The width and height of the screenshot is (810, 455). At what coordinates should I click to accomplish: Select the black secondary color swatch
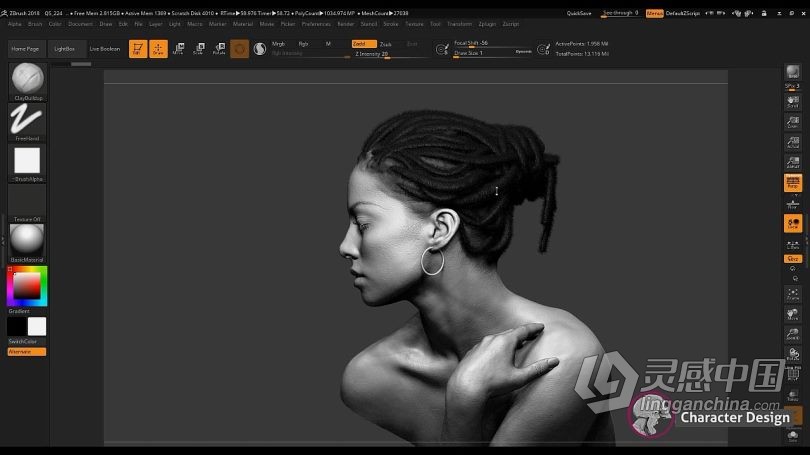[x=17, y=326]
